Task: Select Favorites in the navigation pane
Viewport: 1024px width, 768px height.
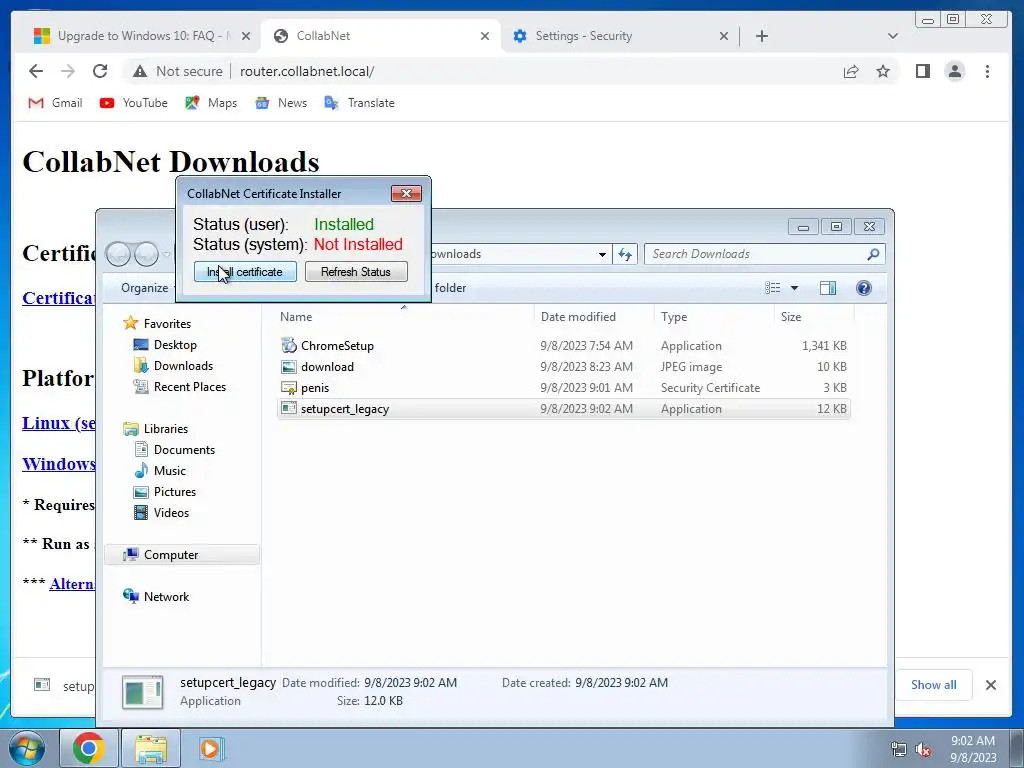Action: [167, 324]
